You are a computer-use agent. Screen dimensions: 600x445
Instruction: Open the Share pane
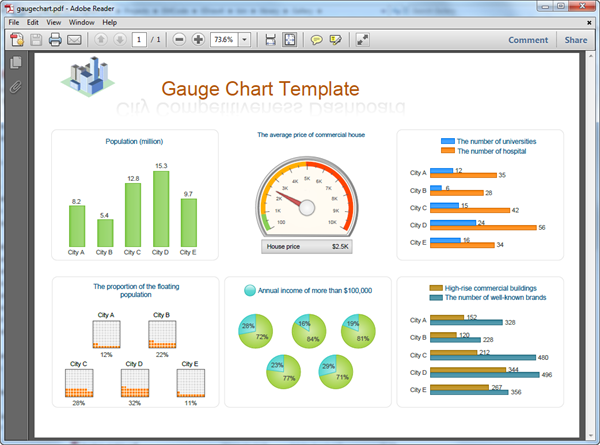[576, 40]
